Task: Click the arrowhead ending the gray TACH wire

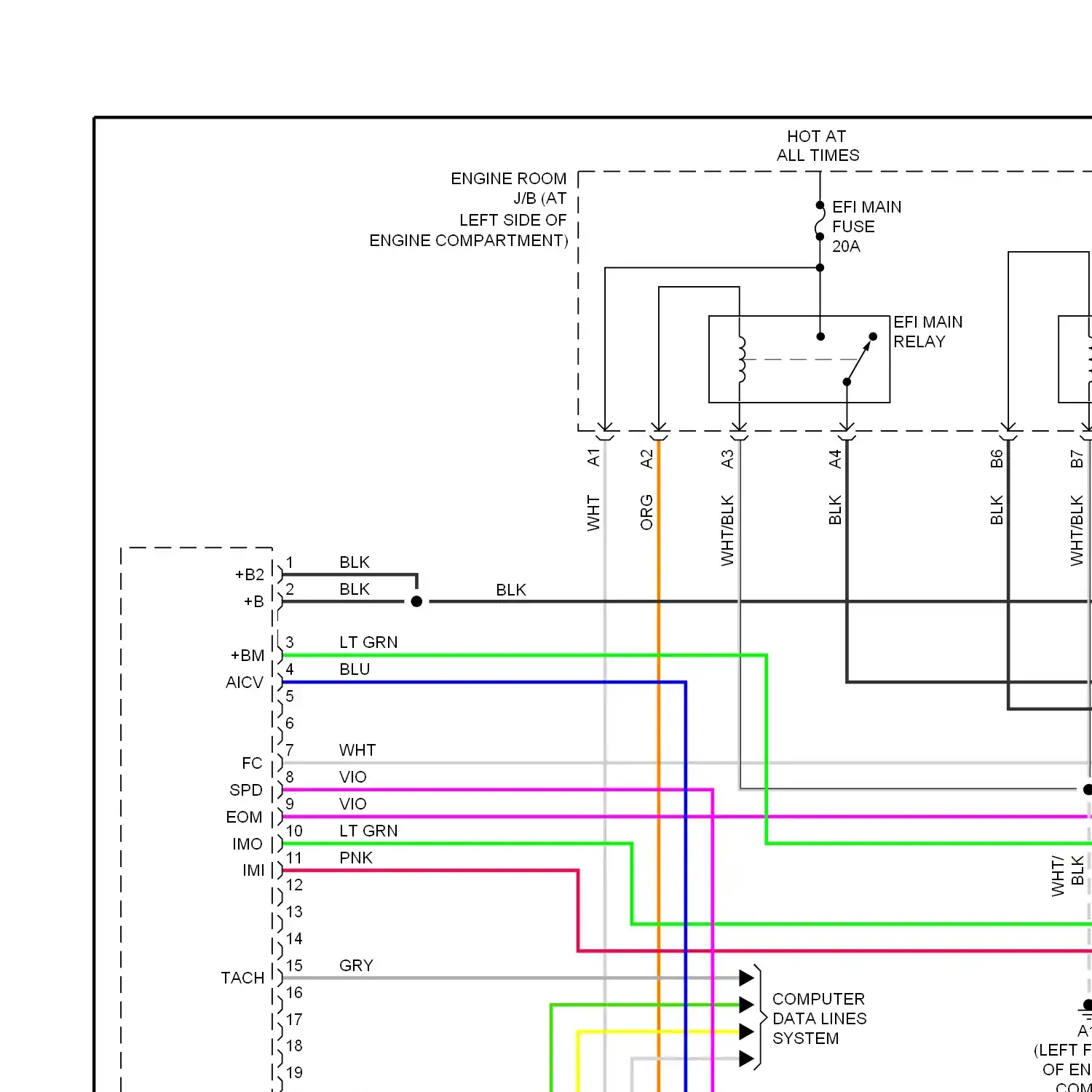Action: [x=746, y=978]
